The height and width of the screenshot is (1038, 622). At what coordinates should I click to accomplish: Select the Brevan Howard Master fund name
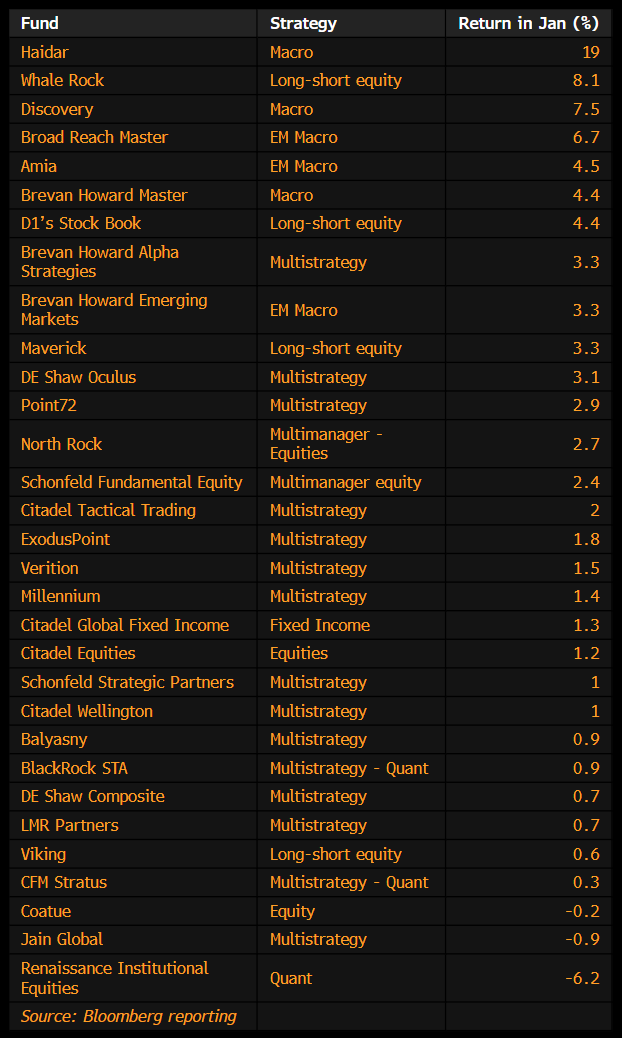click(x=104, y=195)
